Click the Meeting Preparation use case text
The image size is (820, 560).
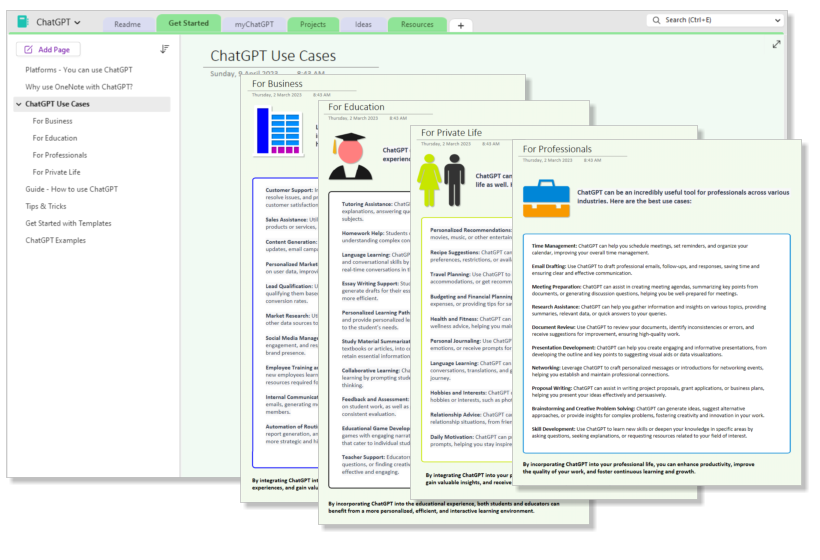pyautogui.click(x=645, y=290)
